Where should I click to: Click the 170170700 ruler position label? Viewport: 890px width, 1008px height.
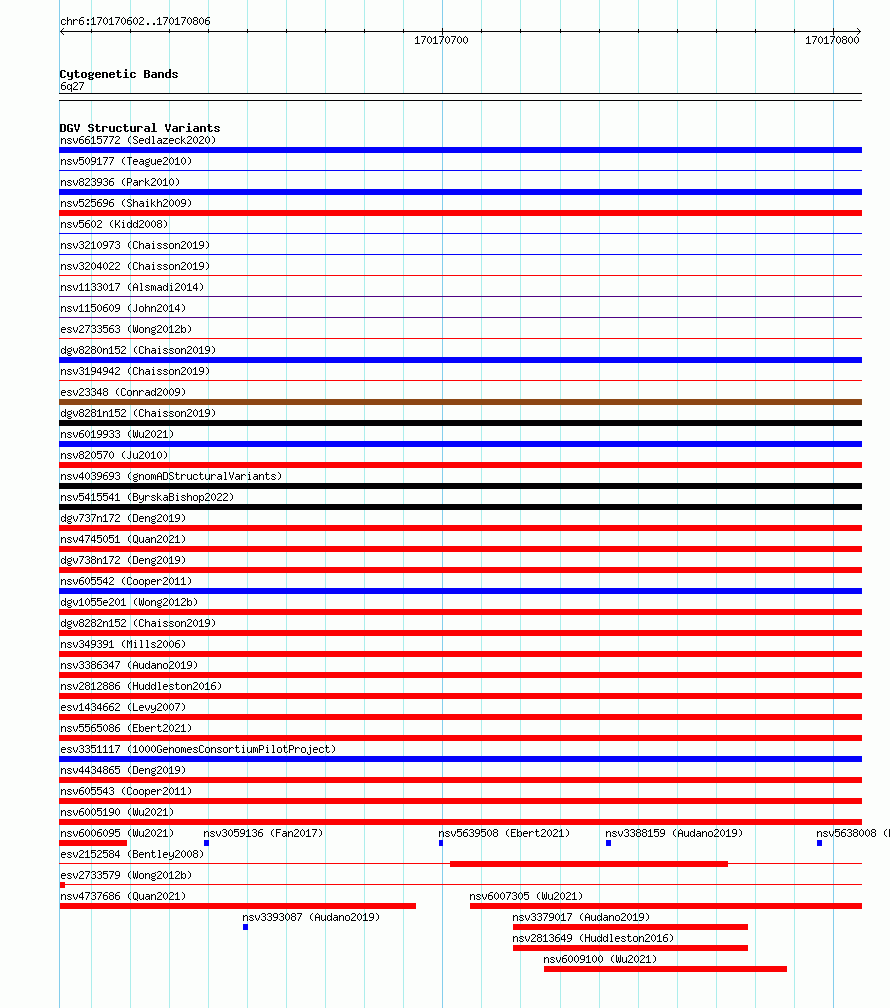[x=441, y=40]
